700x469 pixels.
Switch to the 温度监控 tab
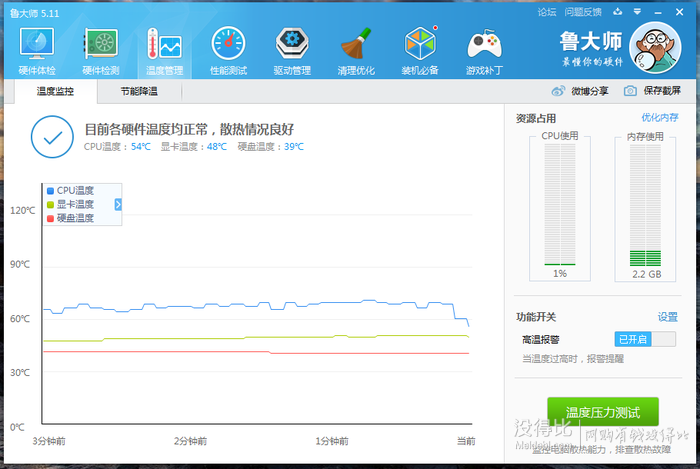(x=55, y=91)
